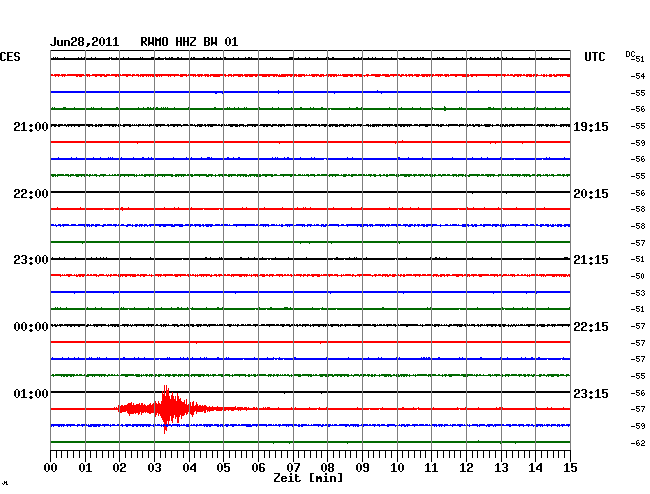Select the station code "RWMO" in the title
This screenshot has width=650, height=494.
tap(155, 42)
